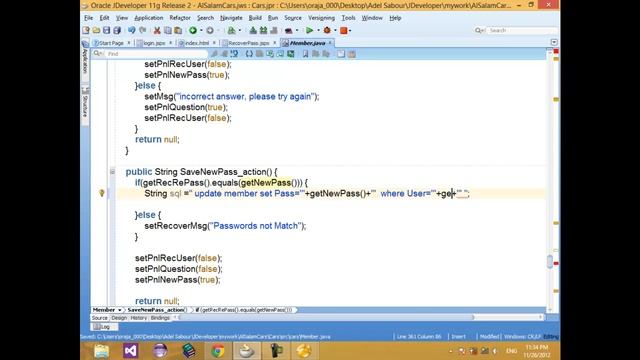Click SaveNewPass_action breadcrumb item

tap(157, 310)
